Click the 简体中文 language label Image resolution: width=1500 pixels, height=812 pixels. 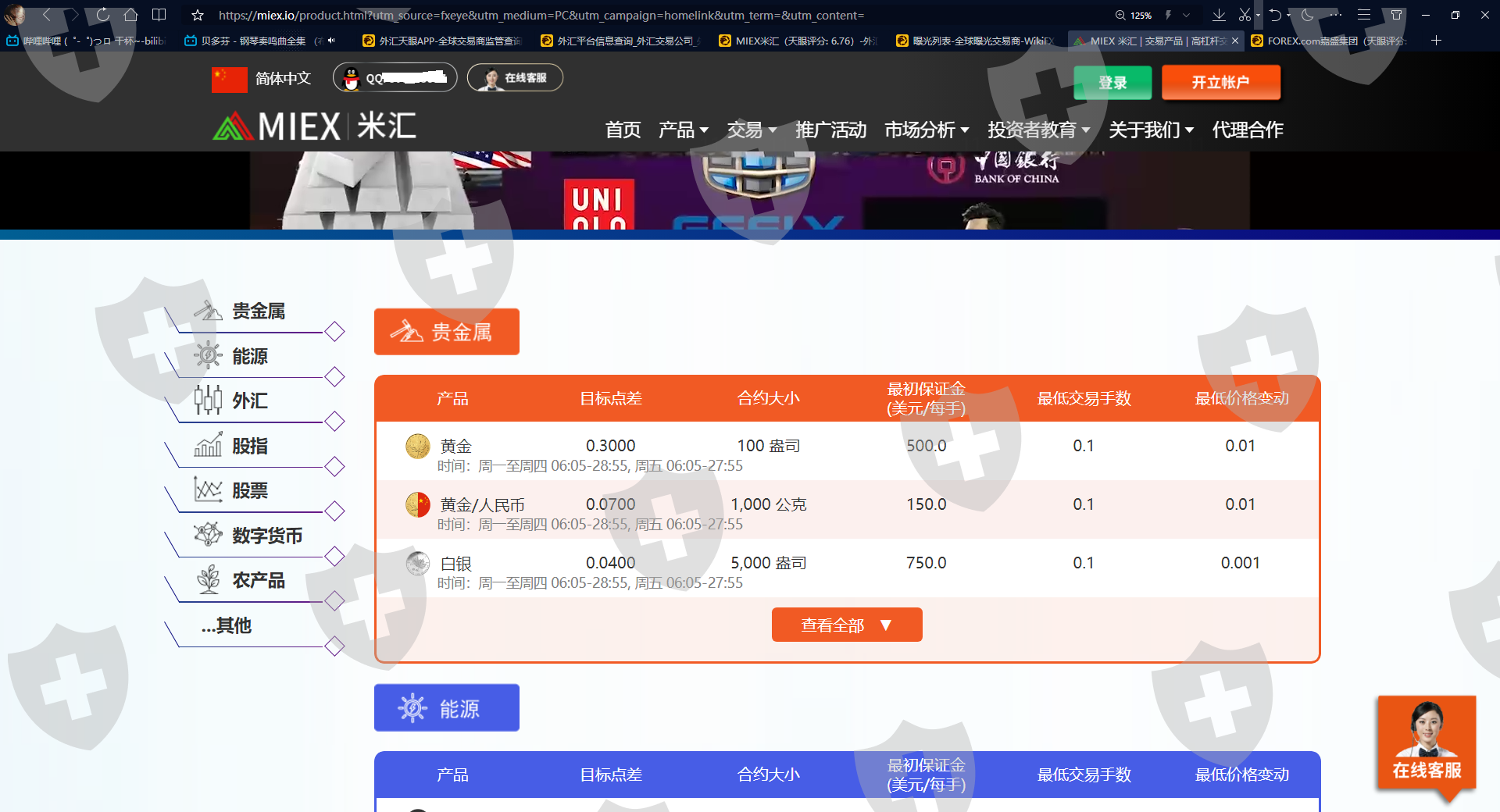pyautogui.click(x=283, y=79)
